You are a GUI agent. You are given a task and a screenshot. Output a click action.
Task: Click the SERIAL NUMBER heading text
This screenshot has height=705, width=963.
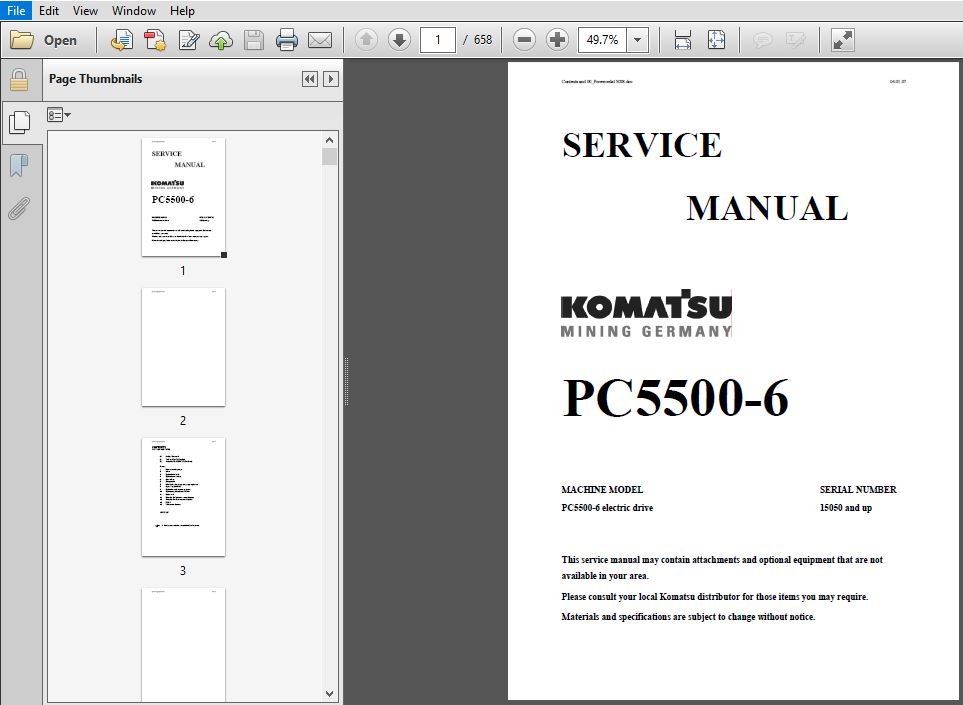click(x=858, y=489)
